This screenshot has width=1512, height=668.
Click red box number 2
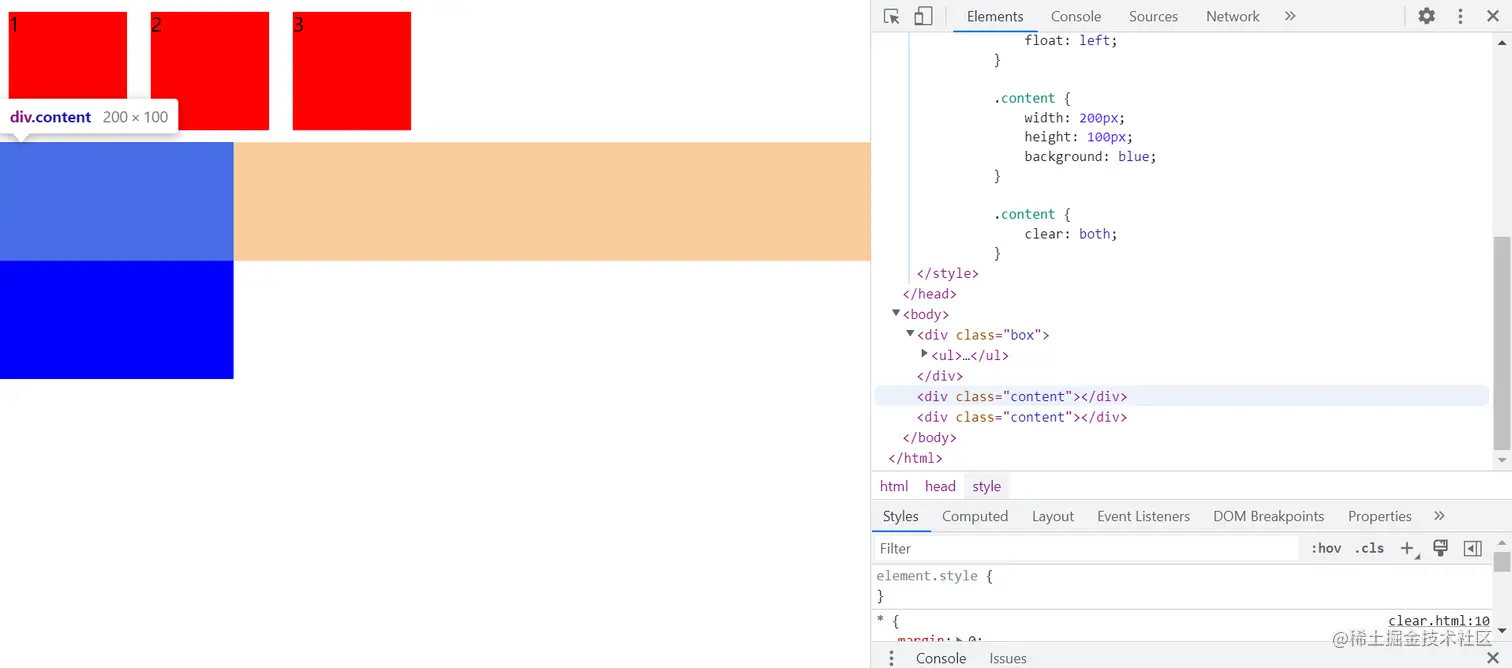(210, 71)
